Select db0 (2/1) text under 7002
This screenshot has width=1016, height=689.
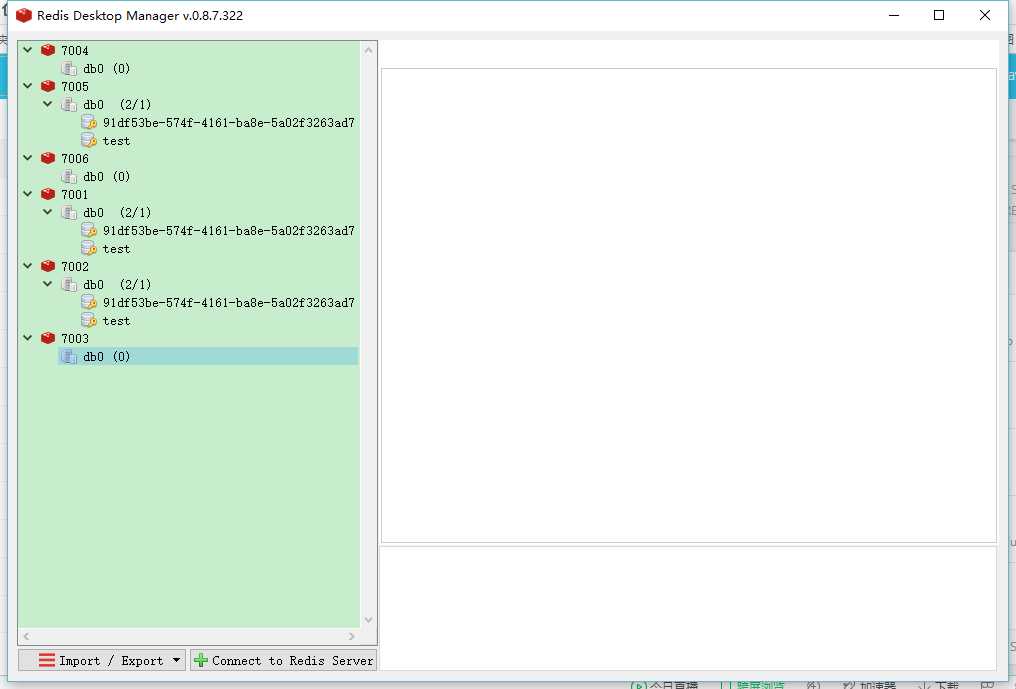(x=117, y=285)
